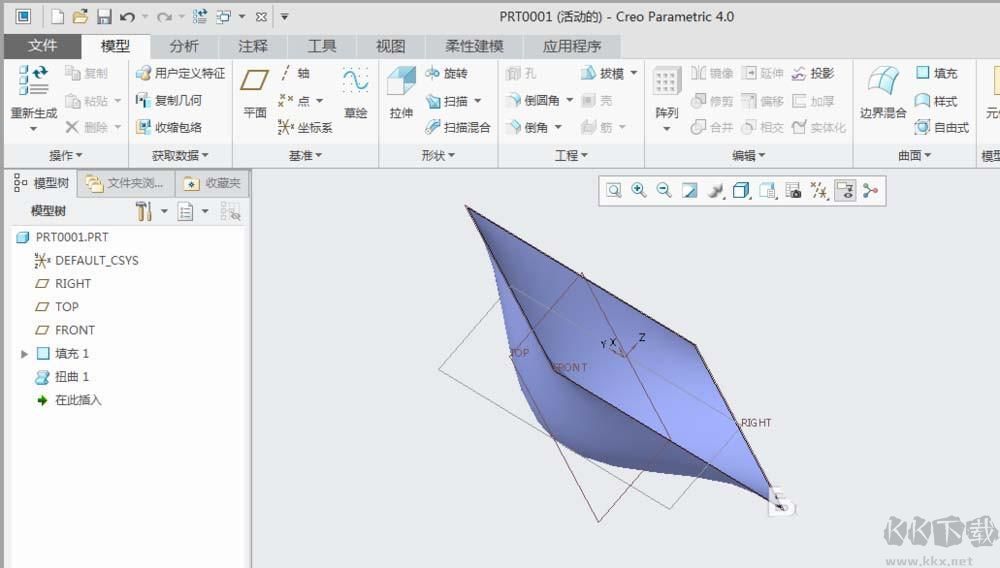Click Shrinkwrap button
Image resolution: width=1000 pixels, height=568 pixels.
pos(170,127)
